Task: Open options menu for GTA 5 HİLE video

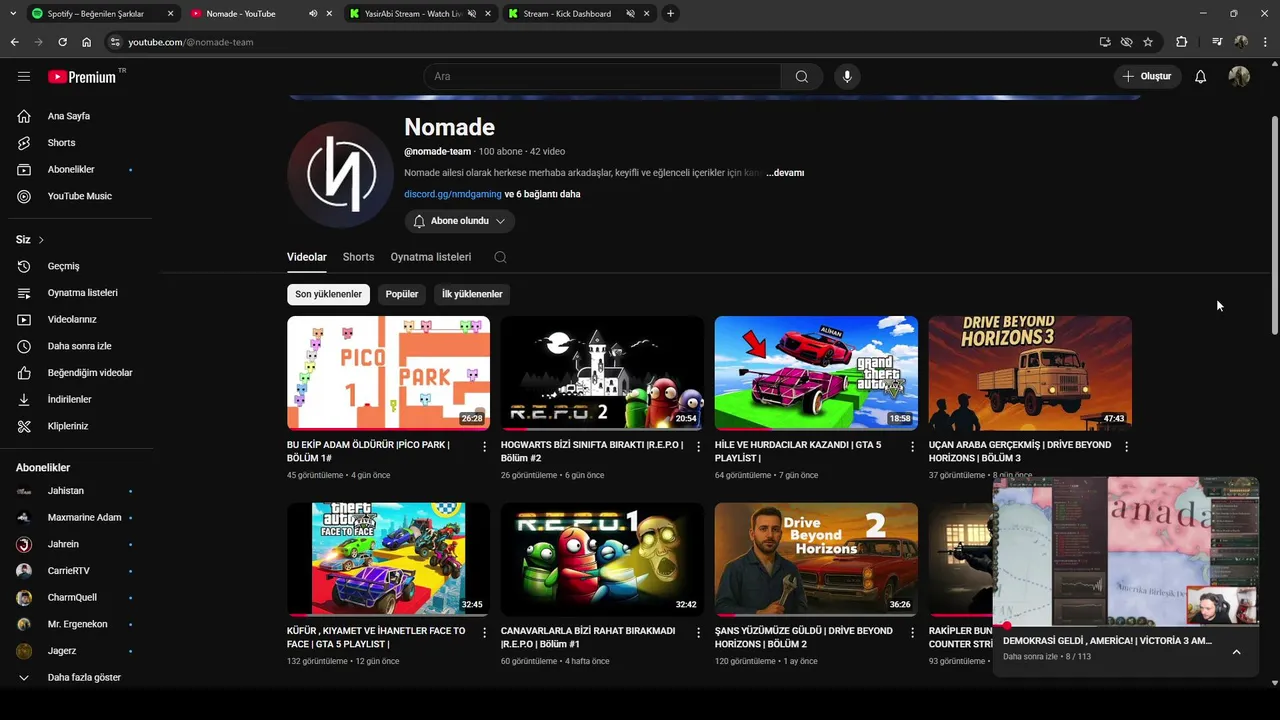Action: coord(912,447)
